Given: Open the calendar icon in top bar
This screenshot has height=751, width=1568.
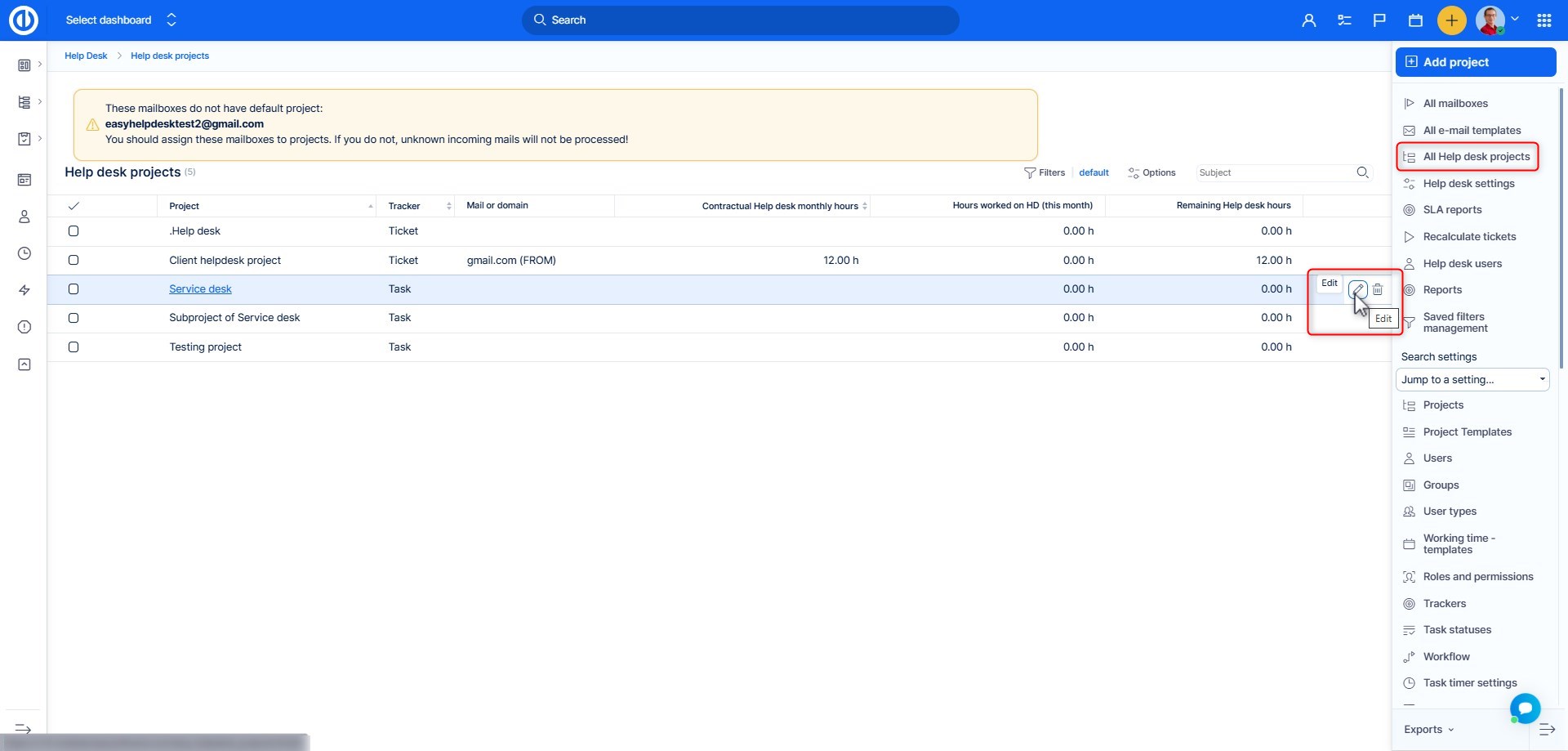Looking at the screenshot, I should [x=1415, y=20].
